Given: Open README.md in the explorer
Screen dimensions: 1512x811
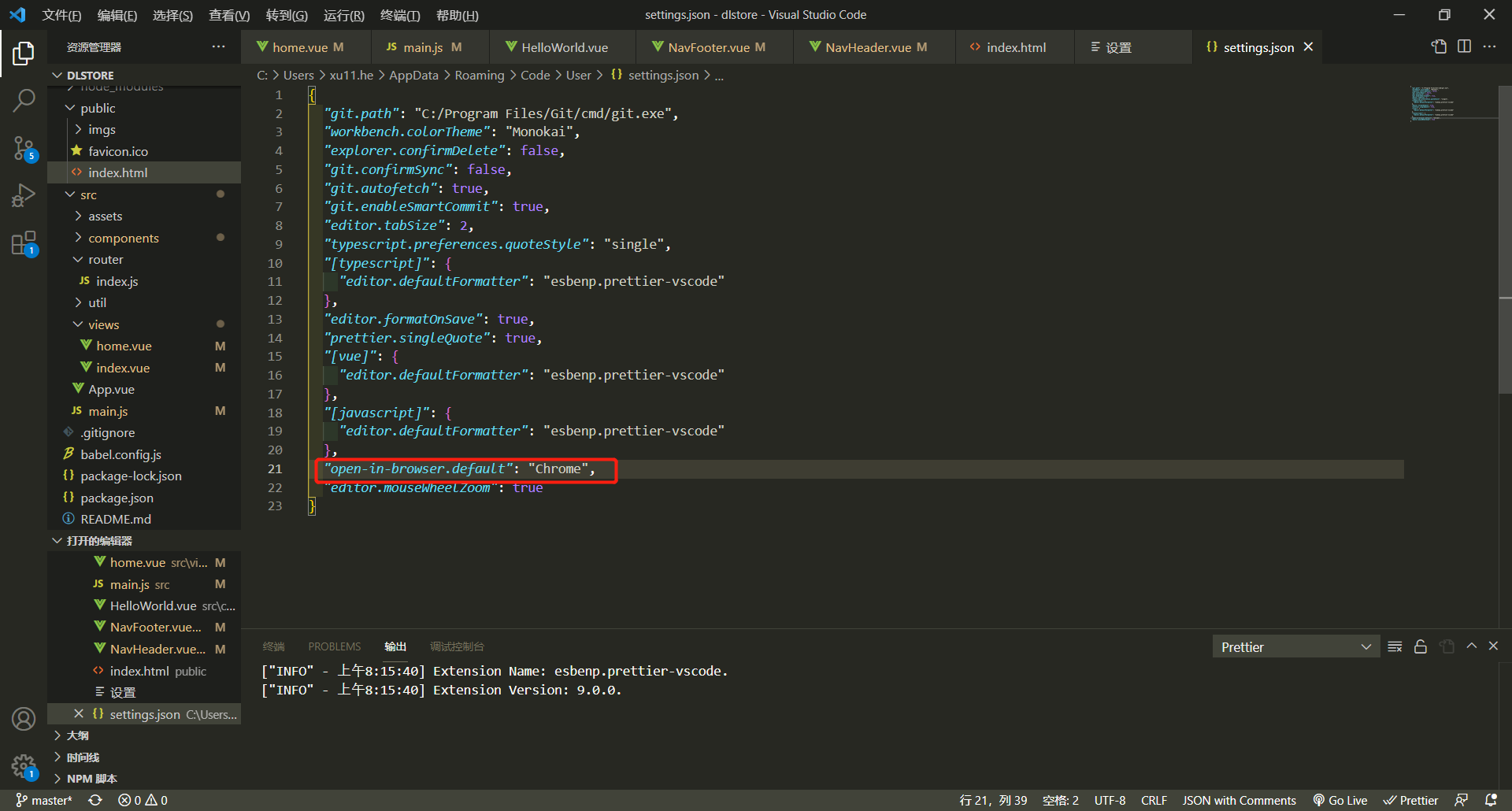Looking at the screenshot, I should 144,519.
